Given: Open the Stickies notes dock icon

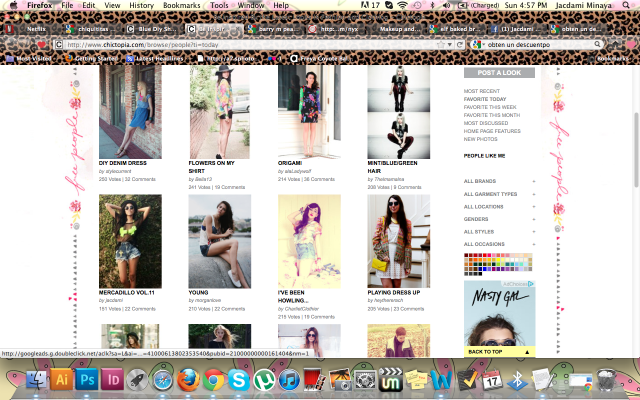Looking at the screenshot, I should [x=416, y=380].
